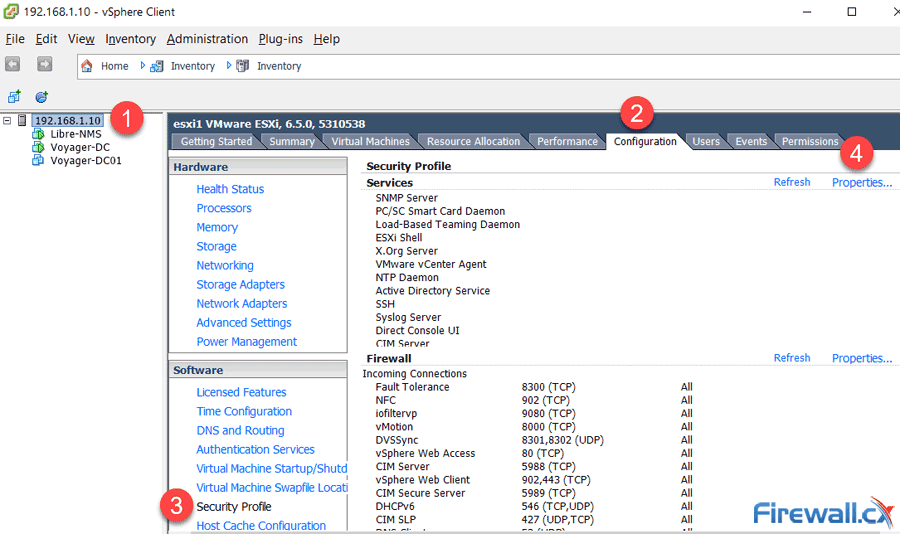Open Power Management link

(x=247, y=342)
